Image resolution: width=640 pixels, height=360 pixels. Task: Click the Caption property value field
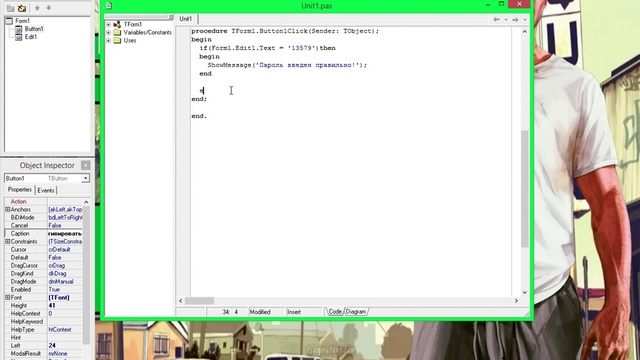(x=65, y=233)
